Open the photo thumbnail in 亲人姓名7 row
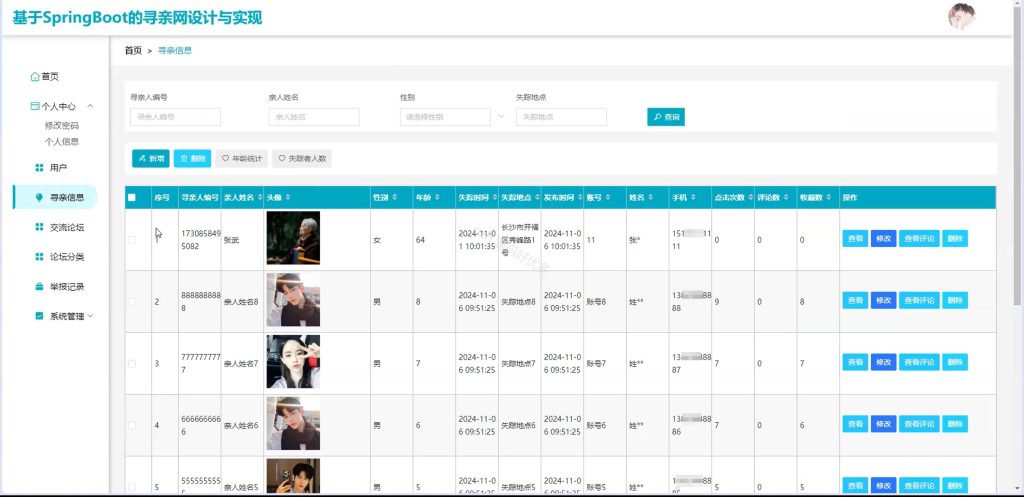Screen dimensions: 1024x497 293,362
